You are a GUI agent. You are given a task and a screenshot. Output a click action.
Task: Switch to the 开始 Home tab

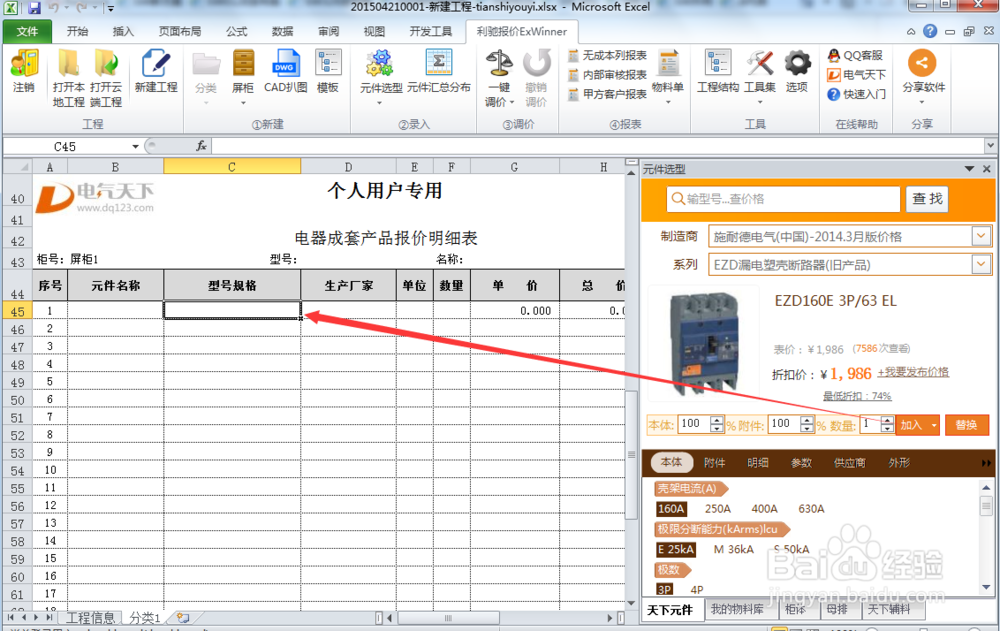tap(77, 31)
